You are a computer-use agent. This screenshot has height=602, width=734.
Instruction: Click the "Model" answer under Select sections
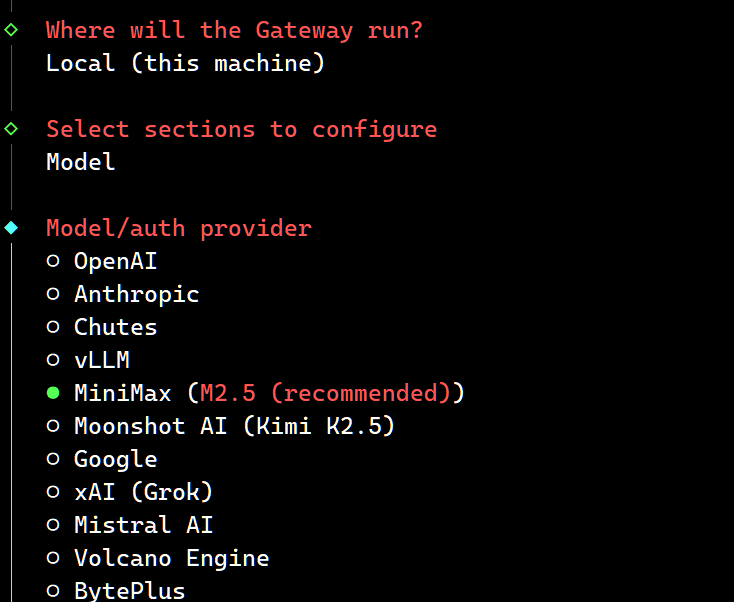click(81, 162)
